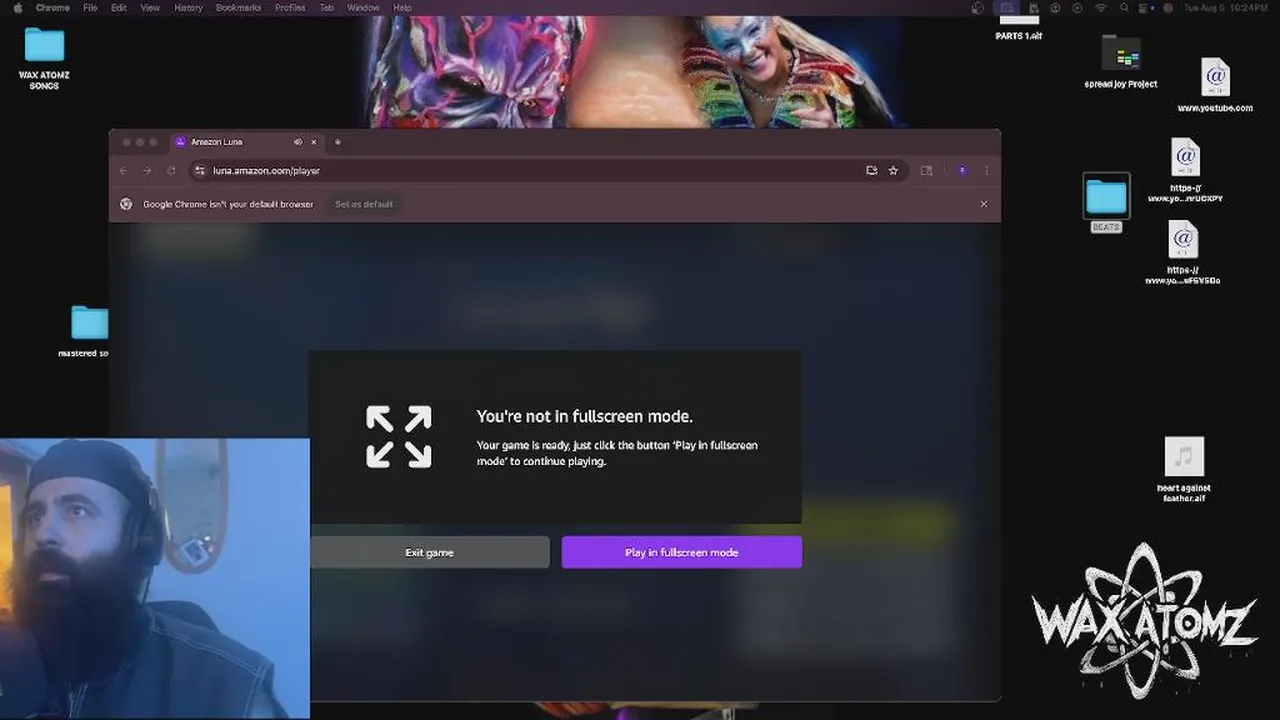Open the Profiles menu
1280x720 pixels.
tap(290, 7)
